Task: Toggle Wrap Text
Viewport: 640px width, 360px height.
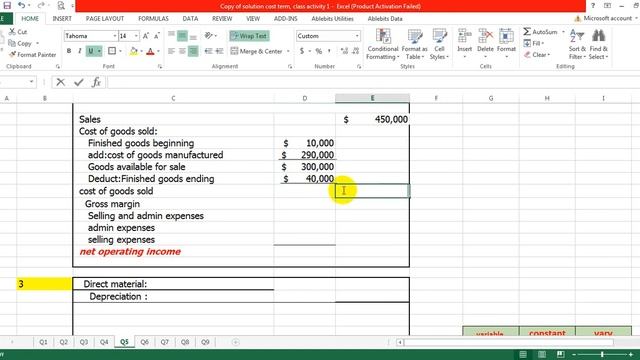Action: (249, 36)
